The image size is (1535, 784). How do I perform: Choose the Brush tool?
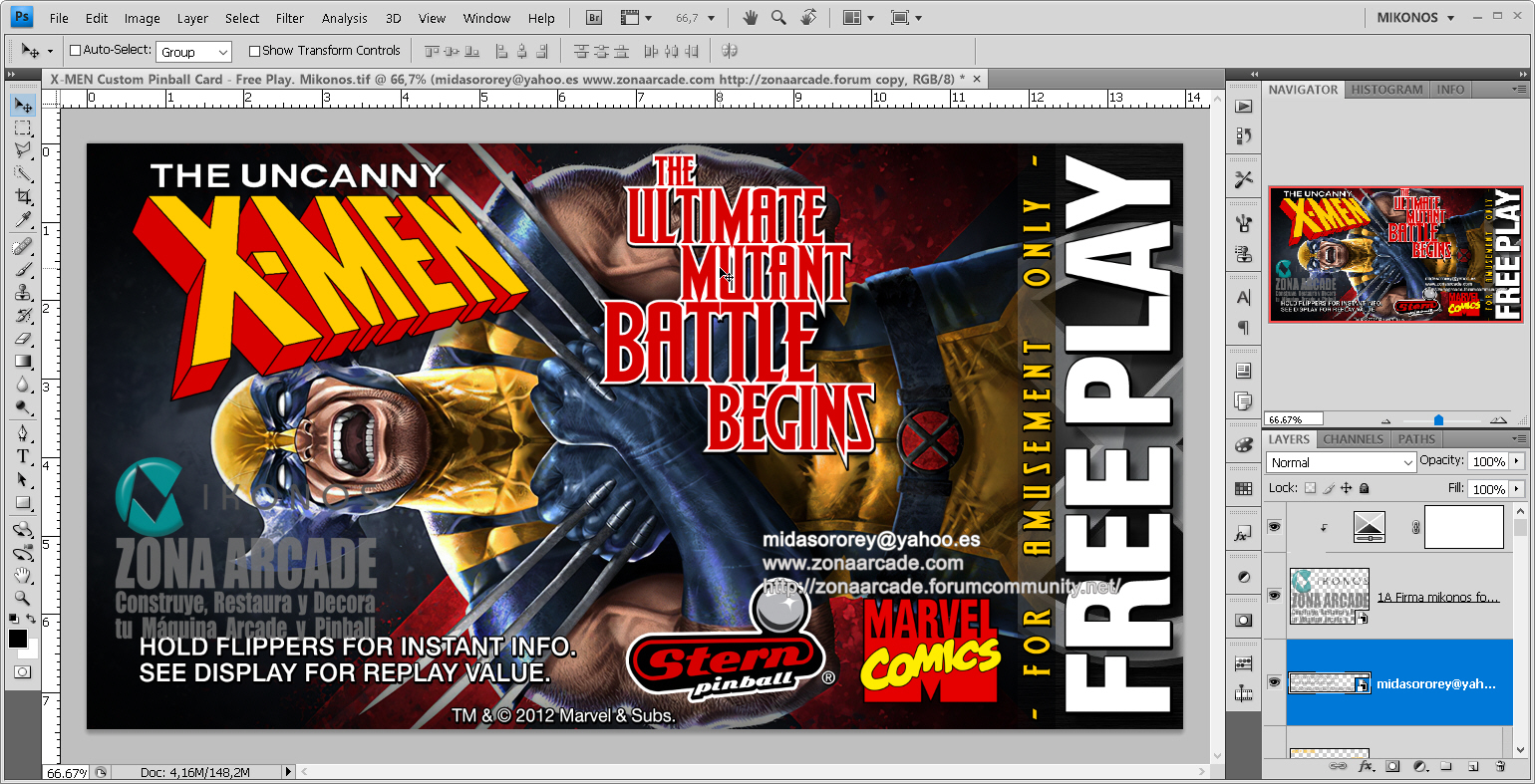point(23,269)
